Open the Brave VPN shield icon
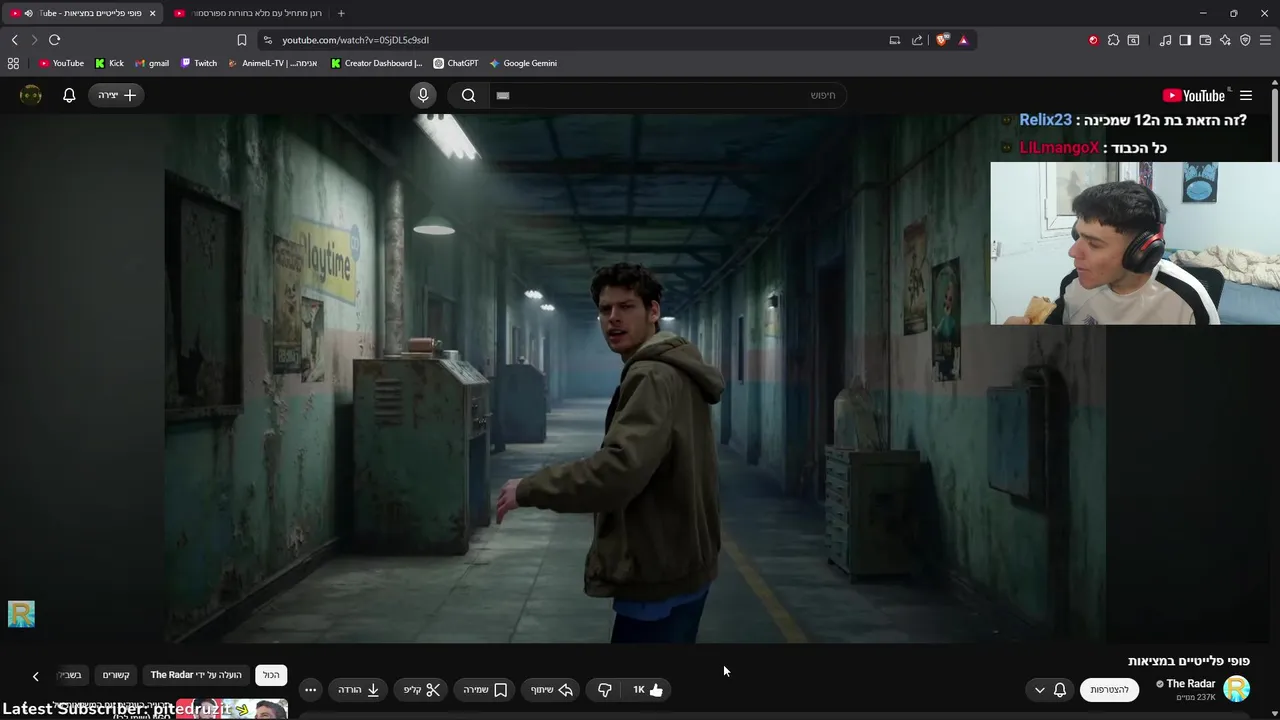Viewport: 1280px width, 720px height. tap(1245, 40)
